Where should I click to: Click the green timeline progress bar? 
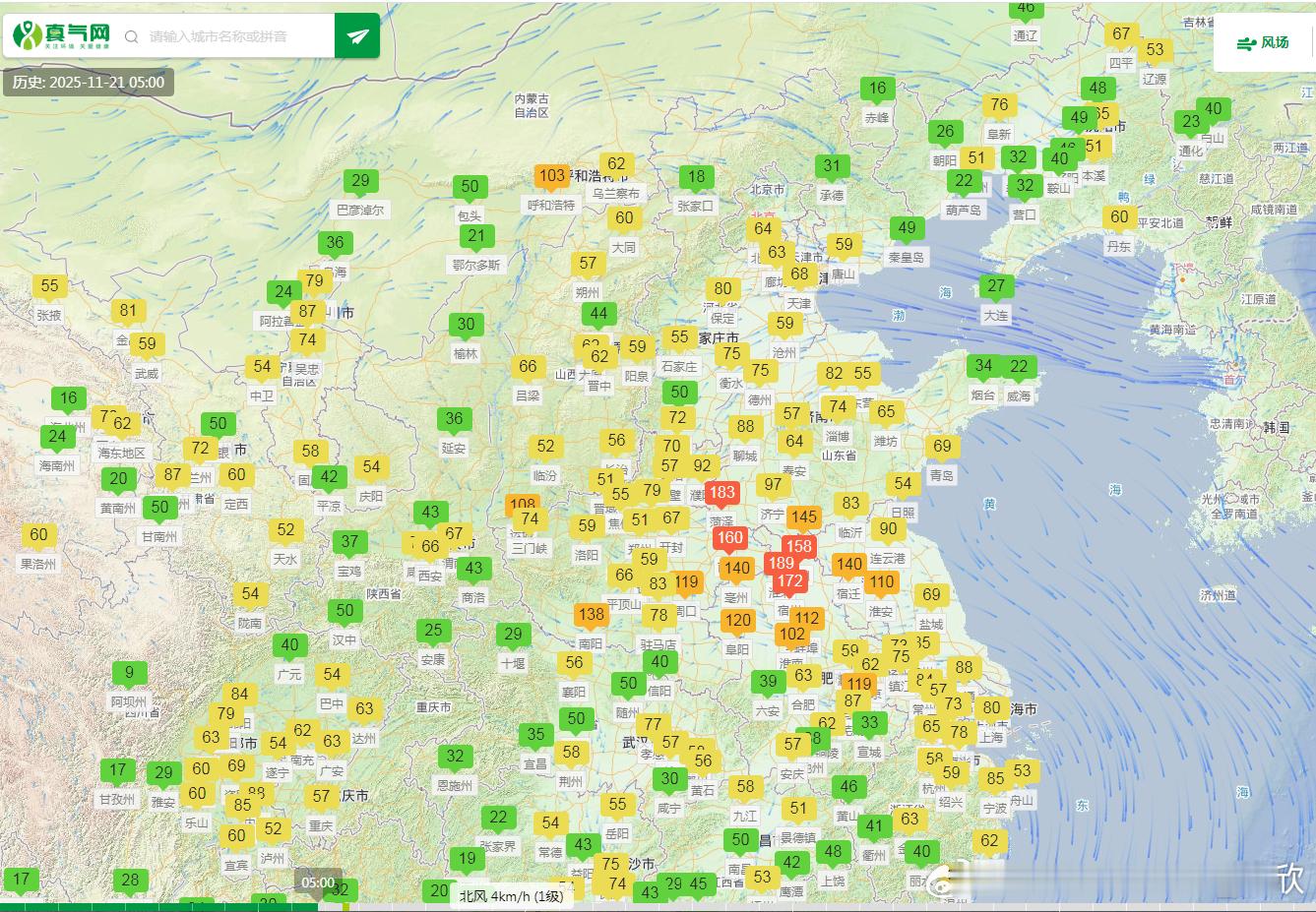coord(158,907)
